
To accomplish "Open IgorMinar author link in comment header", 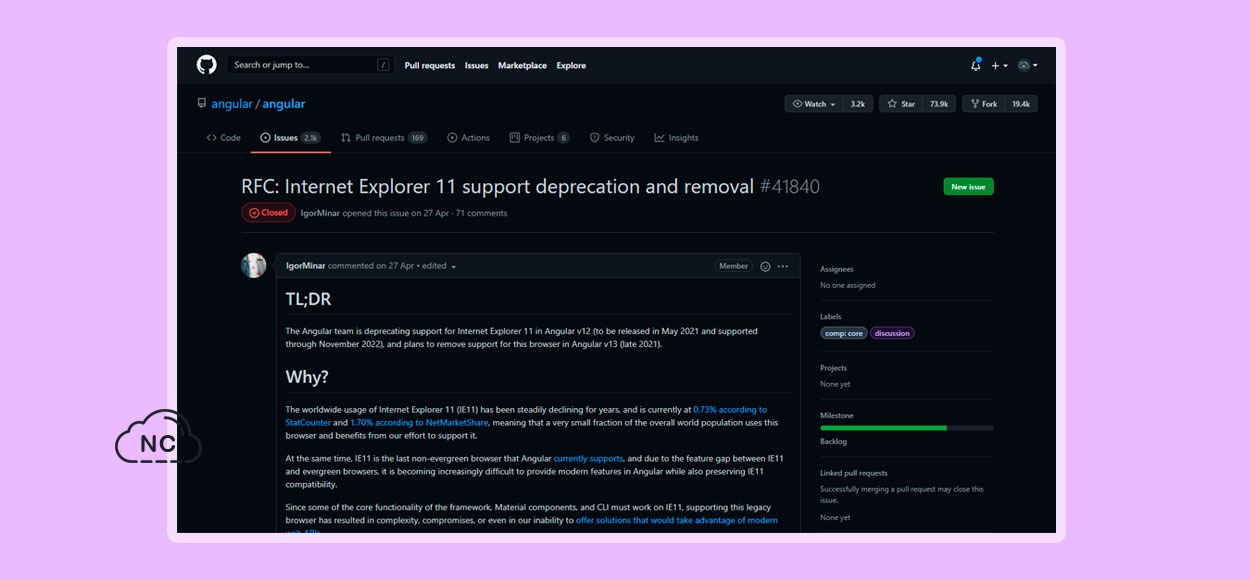I will click(305, 266).
